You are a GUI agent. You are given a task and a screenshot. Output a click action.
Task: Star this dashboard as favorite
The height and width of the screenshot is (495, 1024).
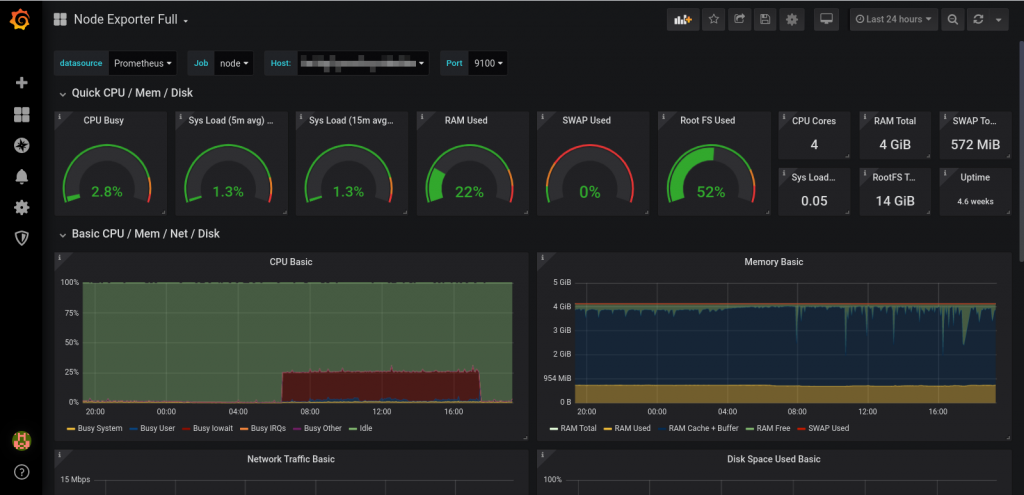point(713,19)
